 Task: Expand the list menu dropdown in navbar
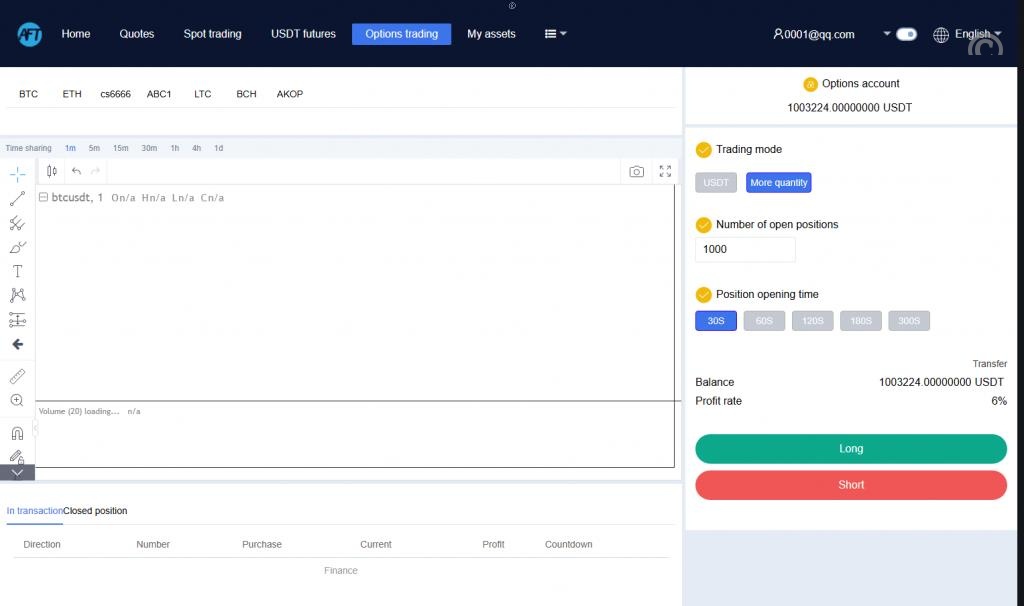tap(555, 34)
